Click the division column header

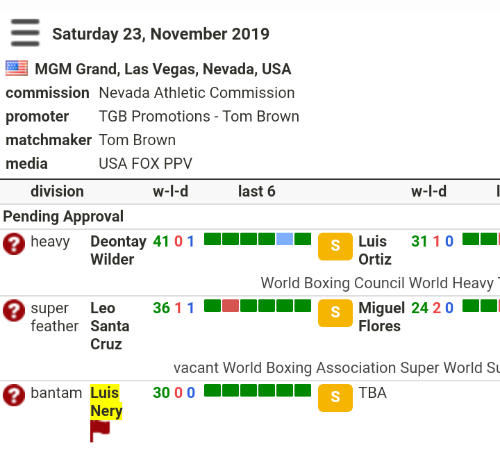click(x=57, y=191)
